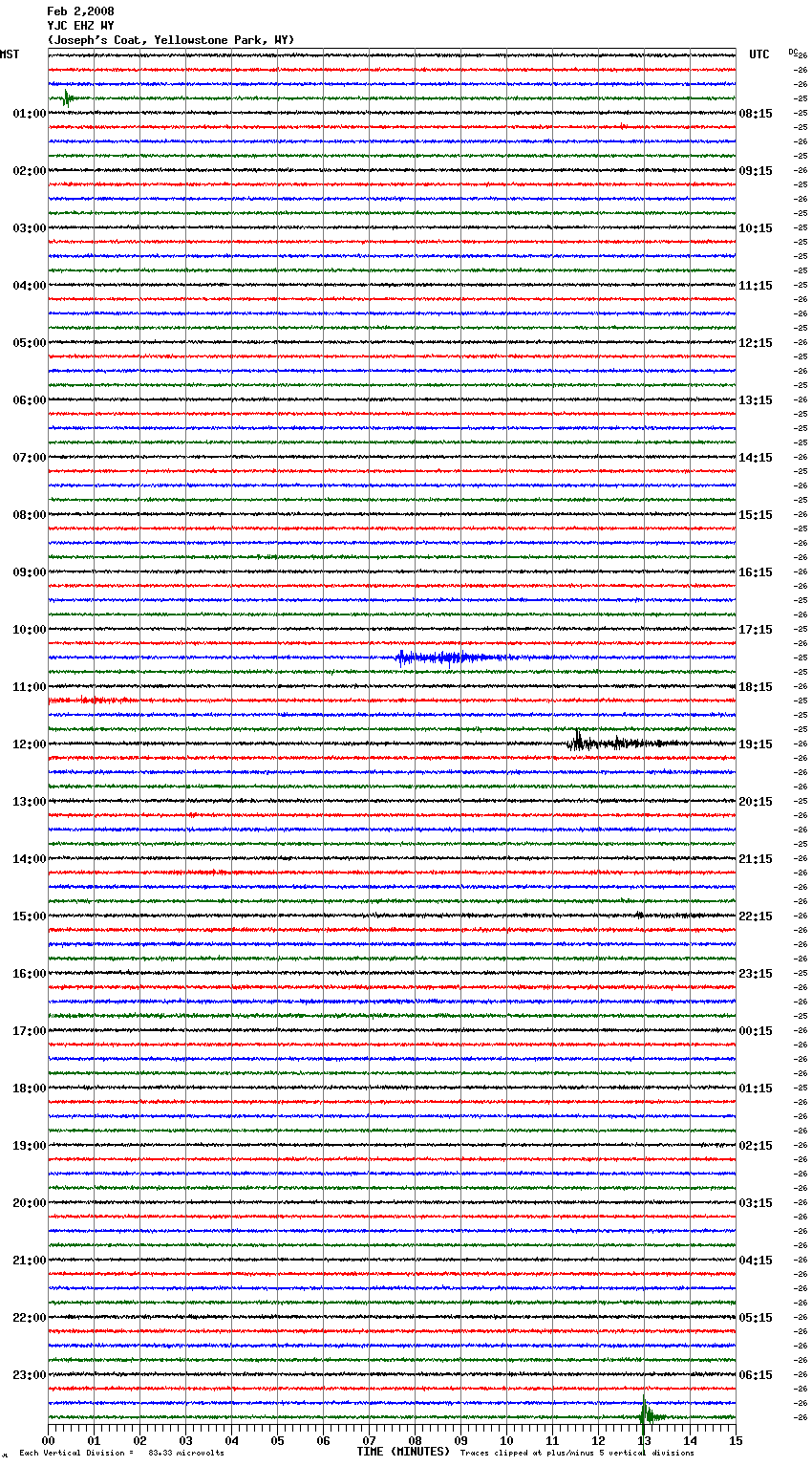
Task: Click the UTC time label '13:15'
Action: coord(756,400)
